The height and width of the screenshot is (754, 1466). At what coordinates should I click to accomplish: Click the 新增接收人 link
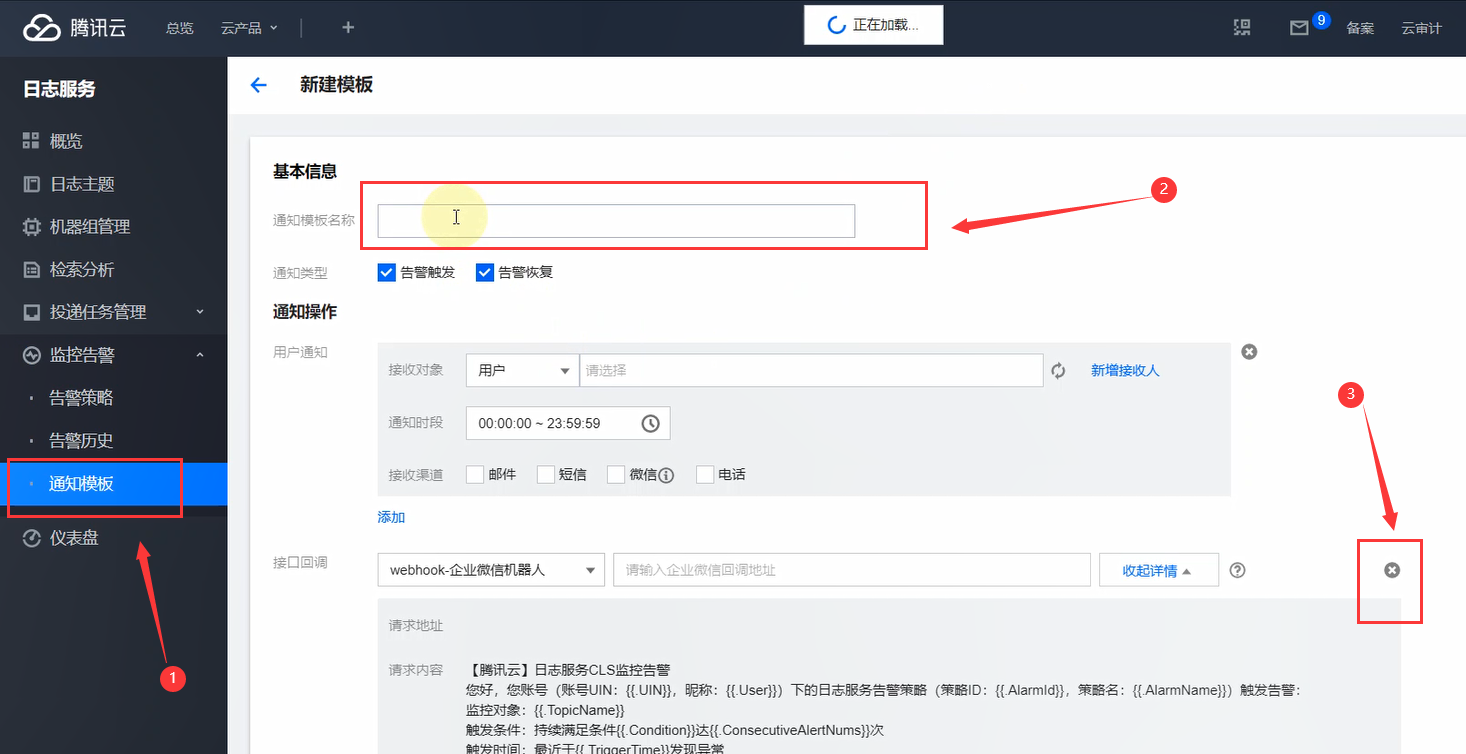[1125, 370]
